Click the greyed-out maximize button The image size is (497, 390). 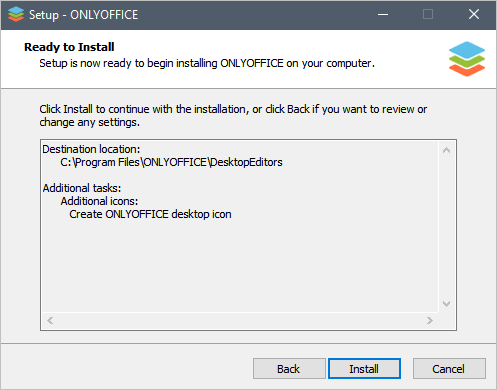tap(428, 14)
